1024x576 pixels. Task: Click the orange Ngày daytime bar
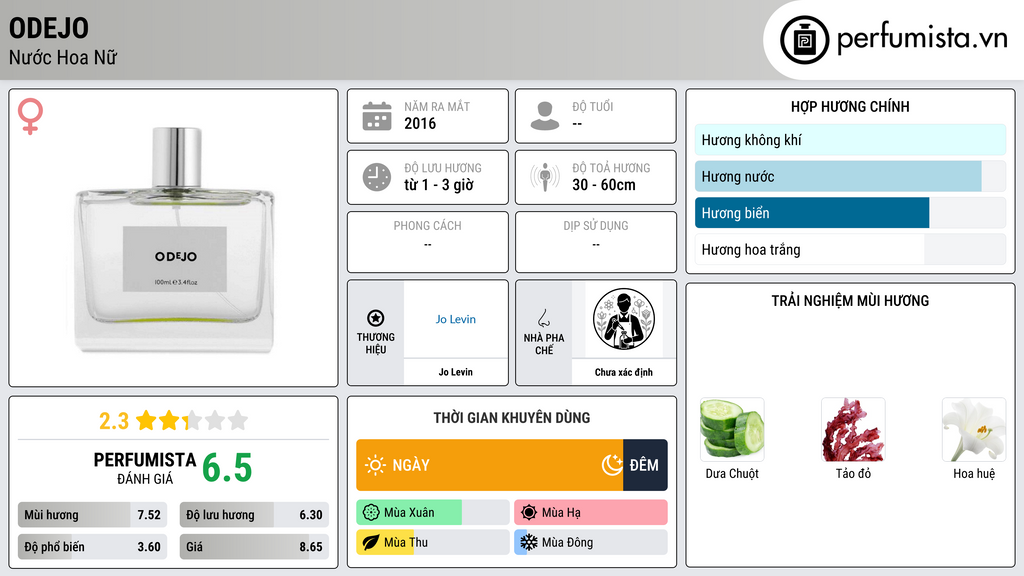[490, 465]
